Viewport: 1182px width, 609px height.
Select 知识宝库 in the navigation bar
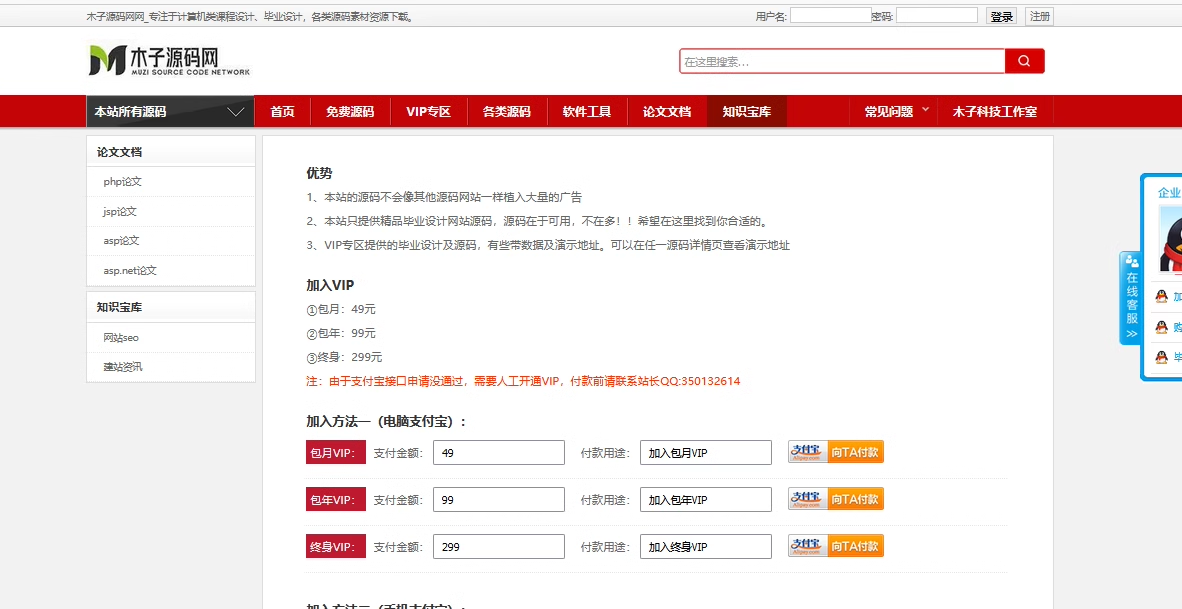746,112
